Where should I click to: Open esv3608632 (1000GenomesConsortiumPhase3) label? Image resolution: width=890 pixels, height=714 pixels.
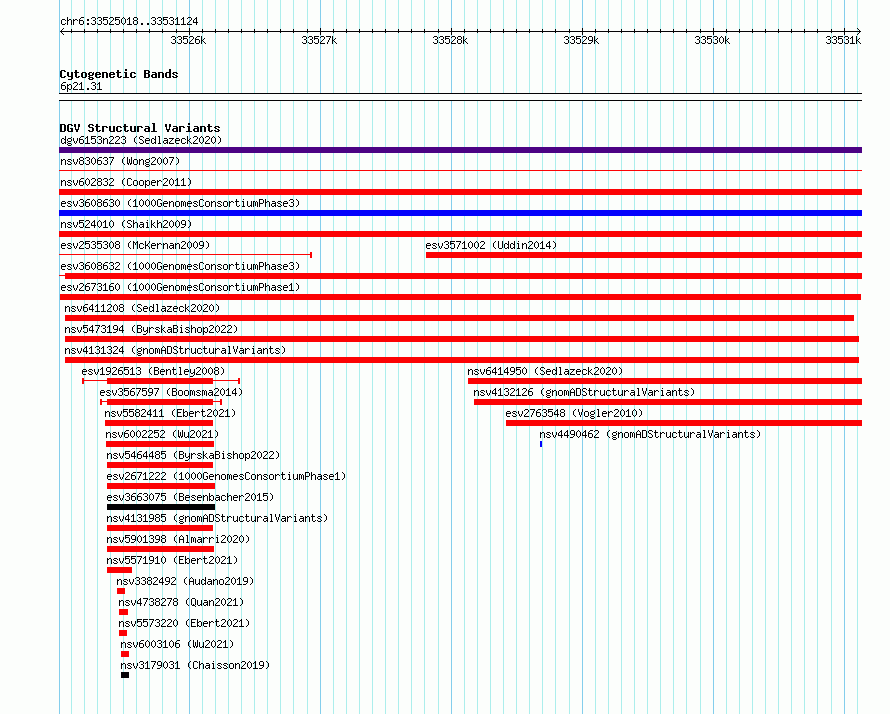click(180, 266)
